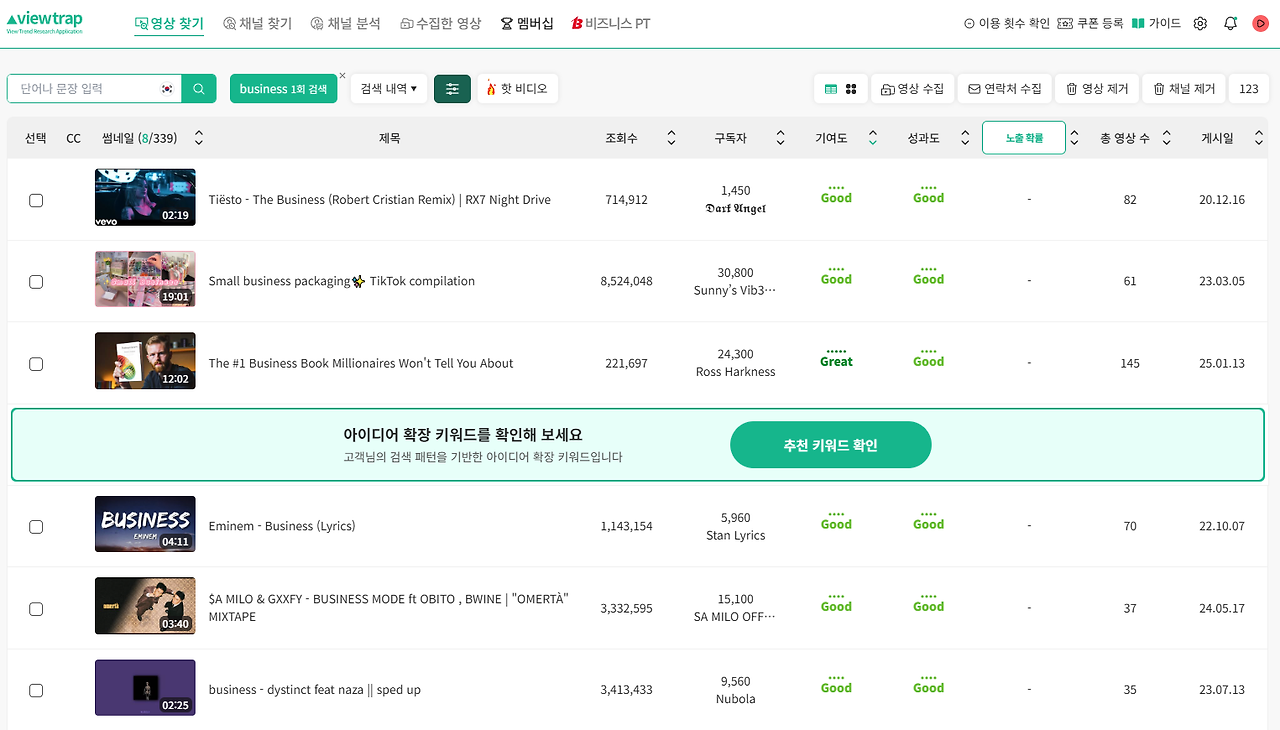Click the green search magnifier button

tap(199, 89)
